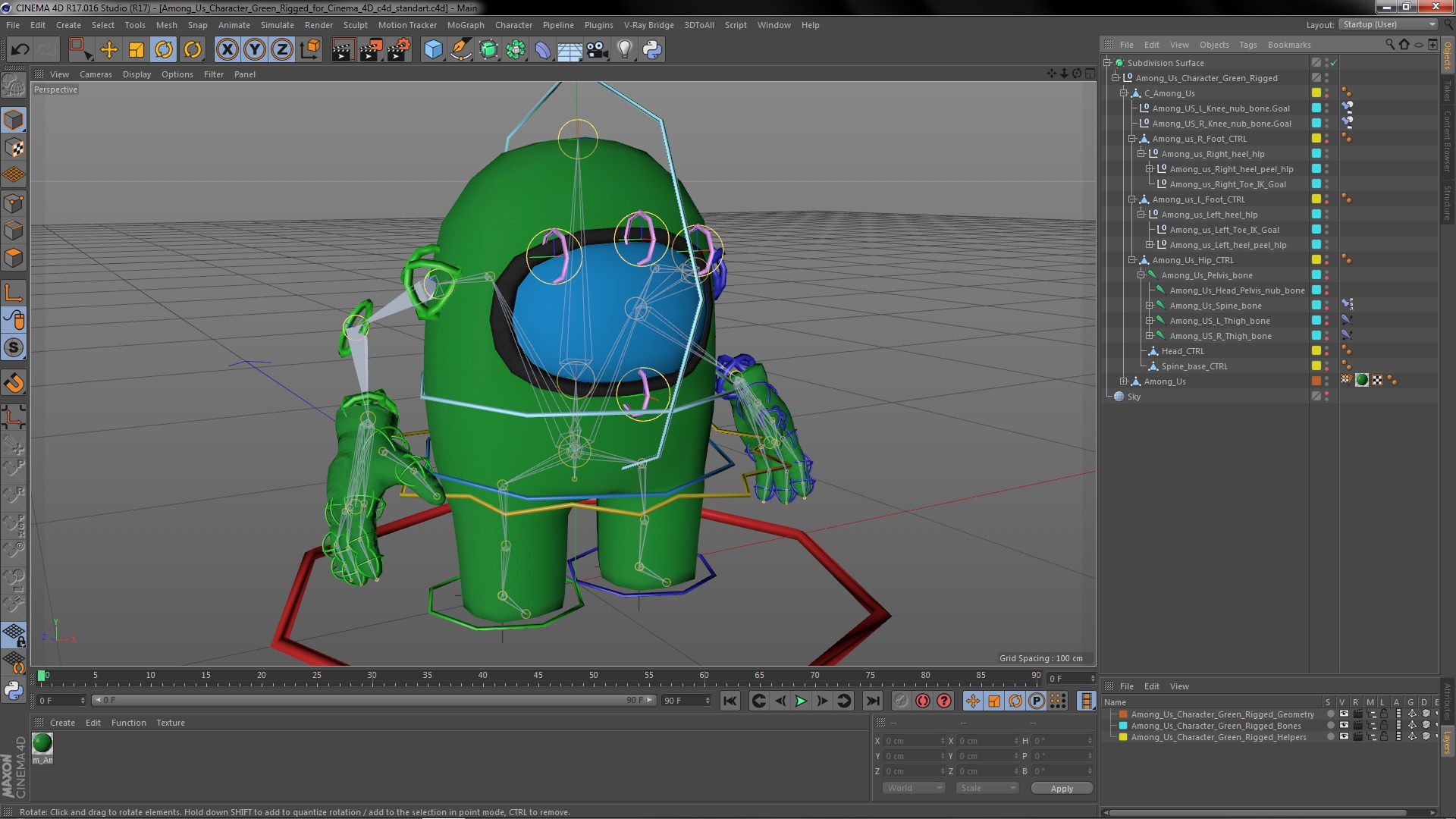1456x819 pixels.
Task: Open the MoGraph menu
Action: tap(466, 25)
